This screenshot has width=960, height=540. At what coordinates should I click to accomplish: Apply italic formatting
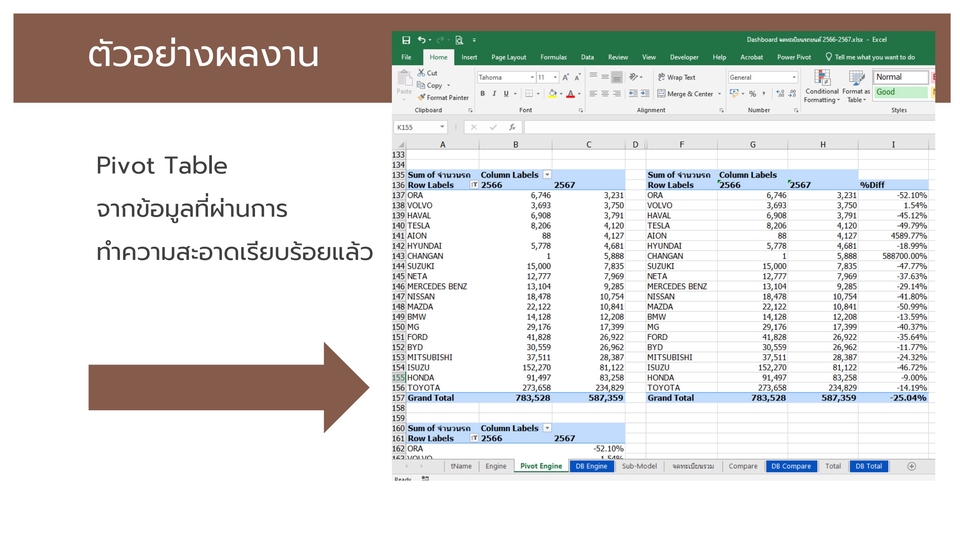494,94
